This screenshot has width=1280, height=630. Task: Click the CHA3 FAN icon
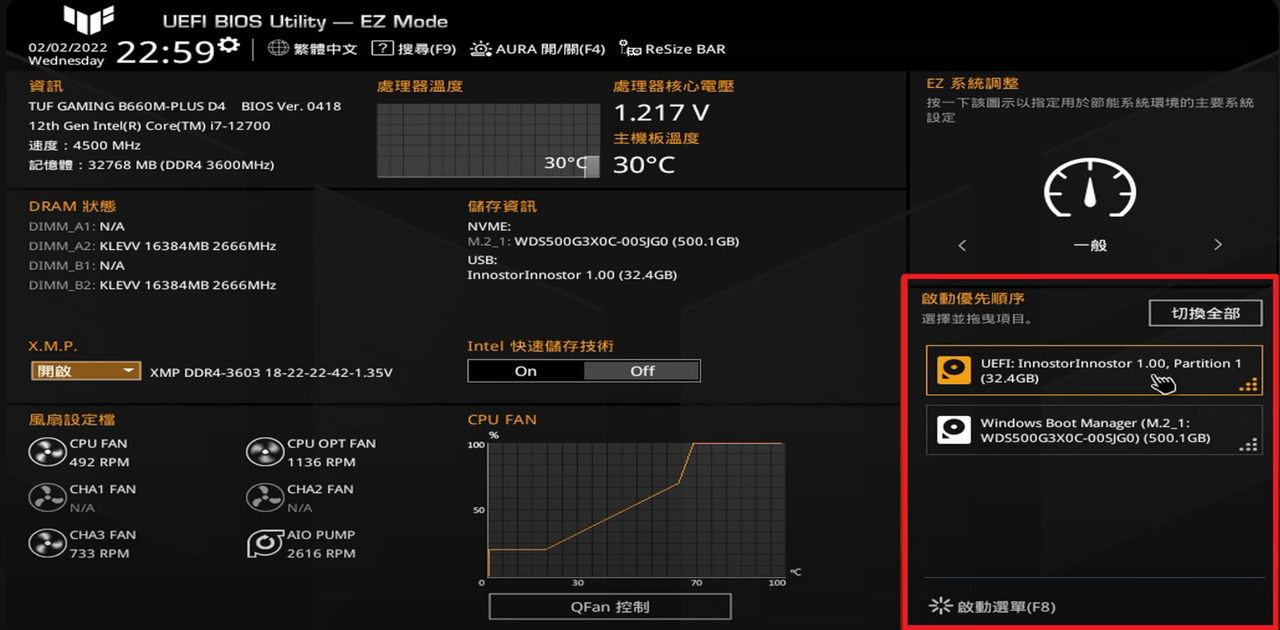[47, 544]
